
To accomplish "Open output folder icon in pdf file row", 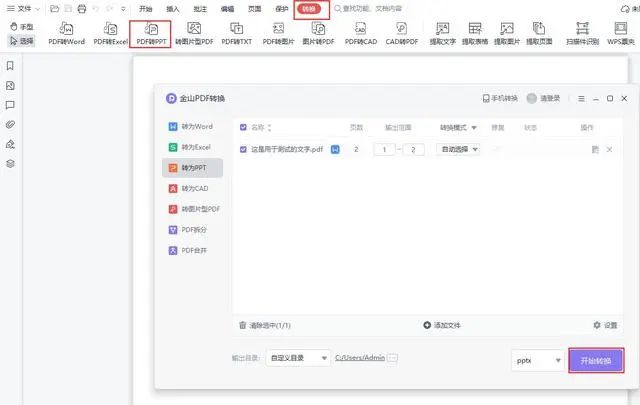I will [595, 149].
